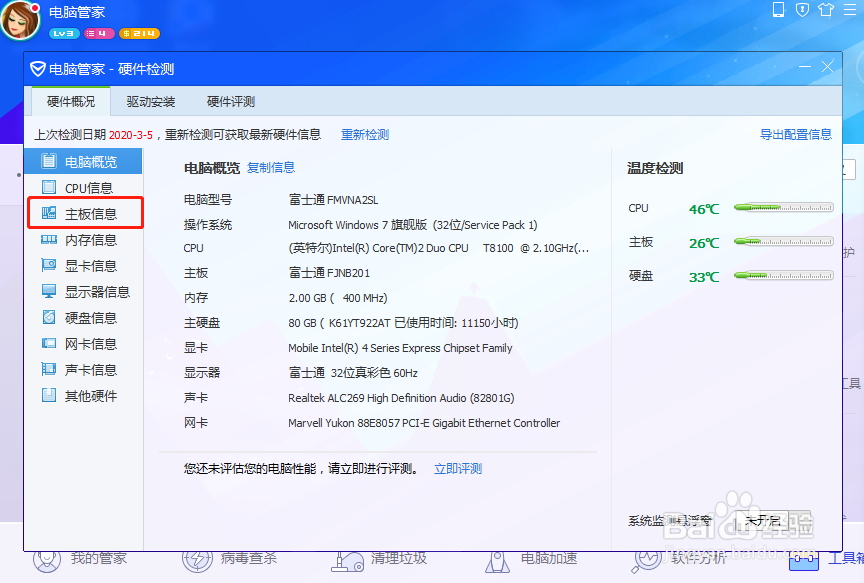Click the 未开启 monitoring button
The image size is (864, 583).
coord(763,521)
